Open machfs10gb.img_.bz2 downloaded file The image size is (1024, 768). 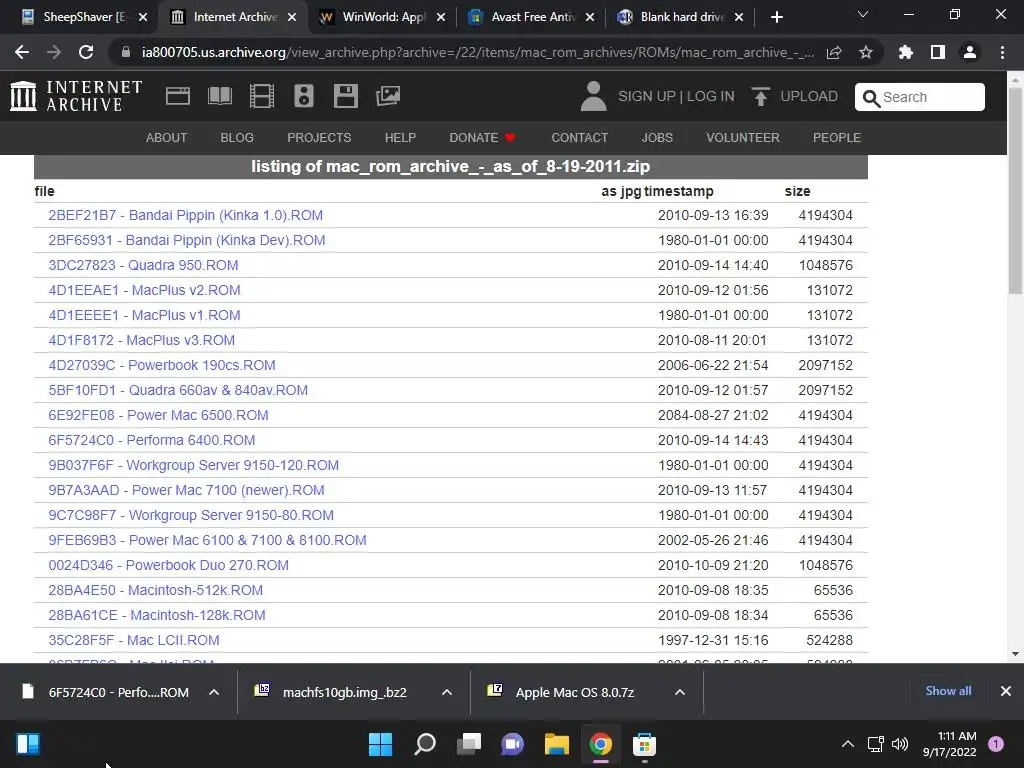click(345, 692)
